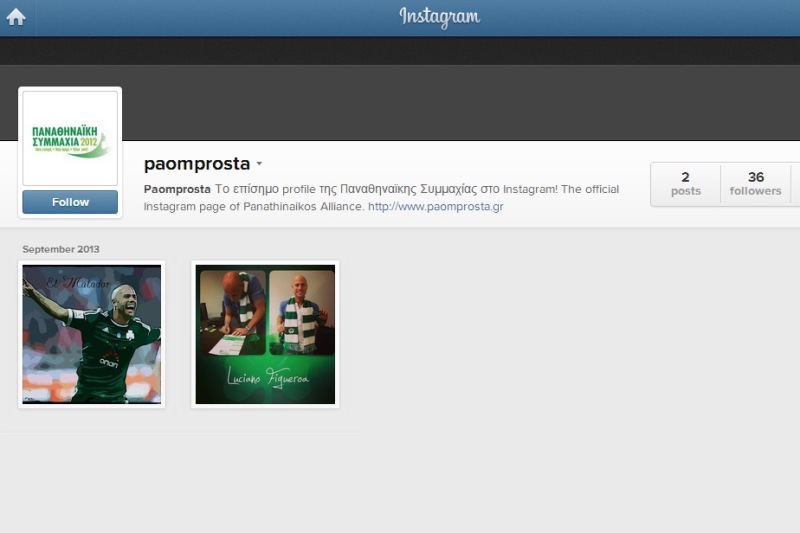Show the 36 followers list
This screenshot has width=800, height=533.
pyautogui.click(x=755, y=184)
